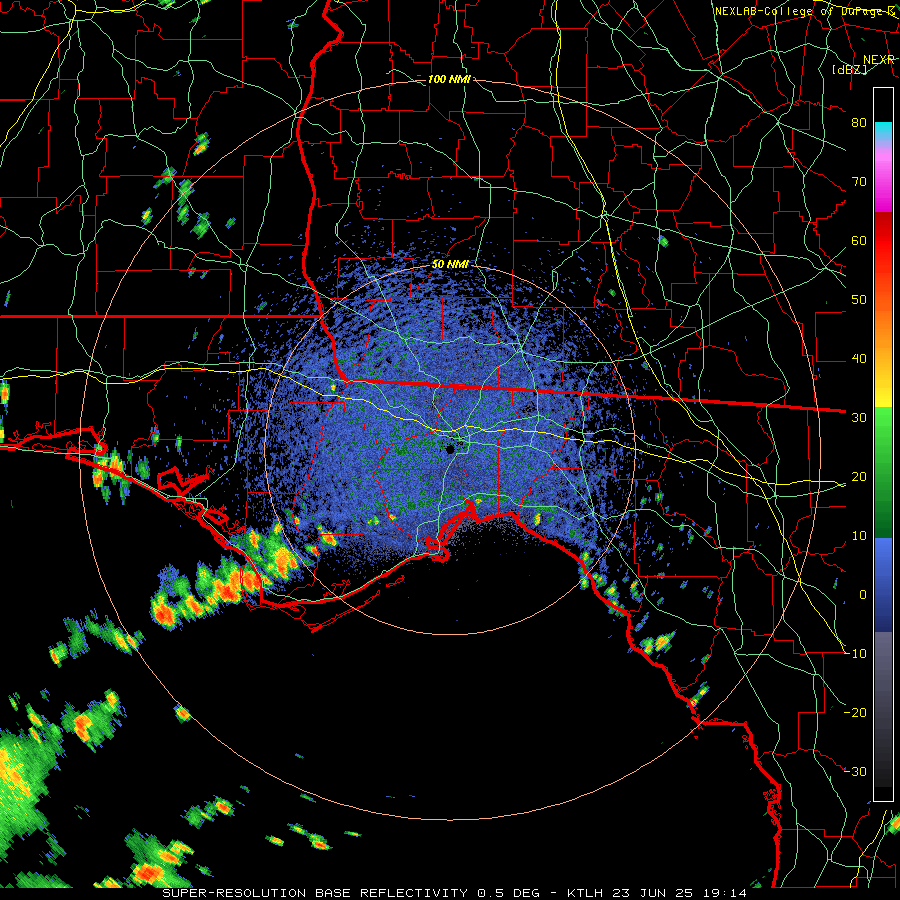Click the NEXLAB-College of DuPage credit text
The width and height of the screenshot is (900, 900).
(x=805, y=11)
